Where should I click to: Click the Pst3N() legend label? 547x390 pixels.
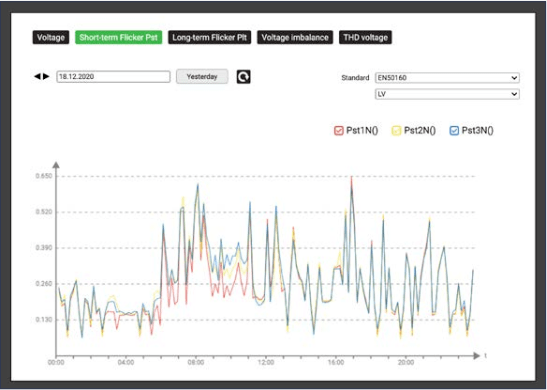coord(478,131)
